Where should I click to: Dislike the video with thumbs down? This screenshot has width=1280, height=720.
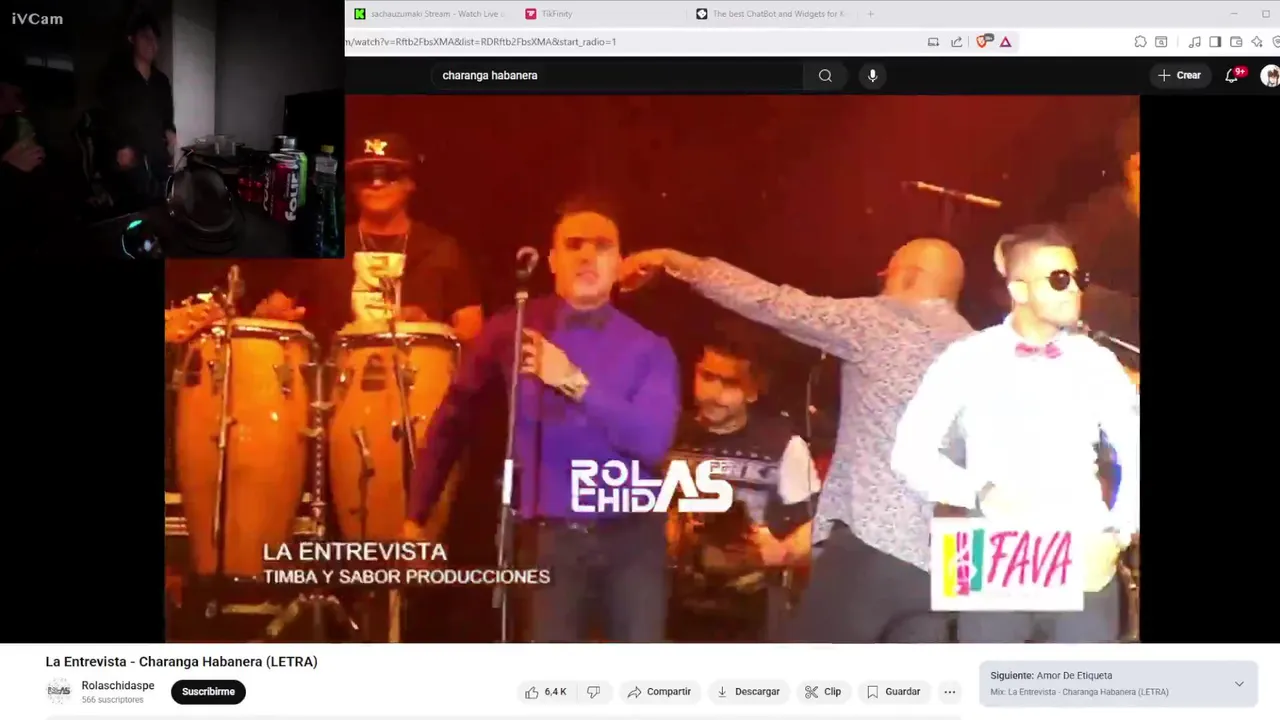click(x=593, y=692)
